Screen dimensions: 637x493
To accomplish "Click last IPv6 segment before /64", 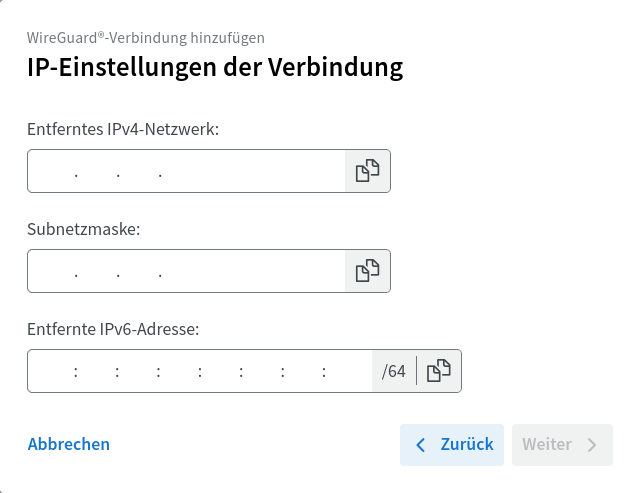I will pos(350,371).
